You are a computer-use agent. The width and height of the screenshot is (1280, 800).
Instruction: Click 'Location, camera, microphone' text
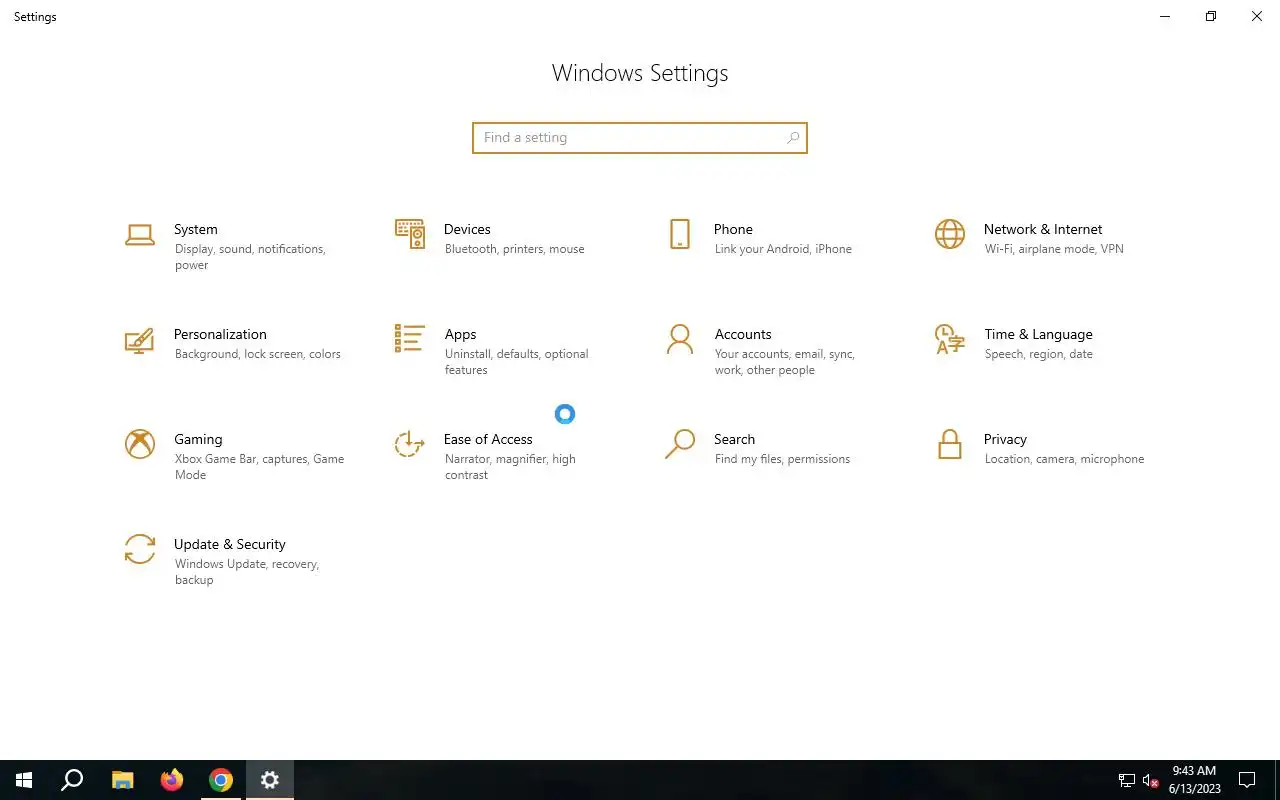[1064, 459]
